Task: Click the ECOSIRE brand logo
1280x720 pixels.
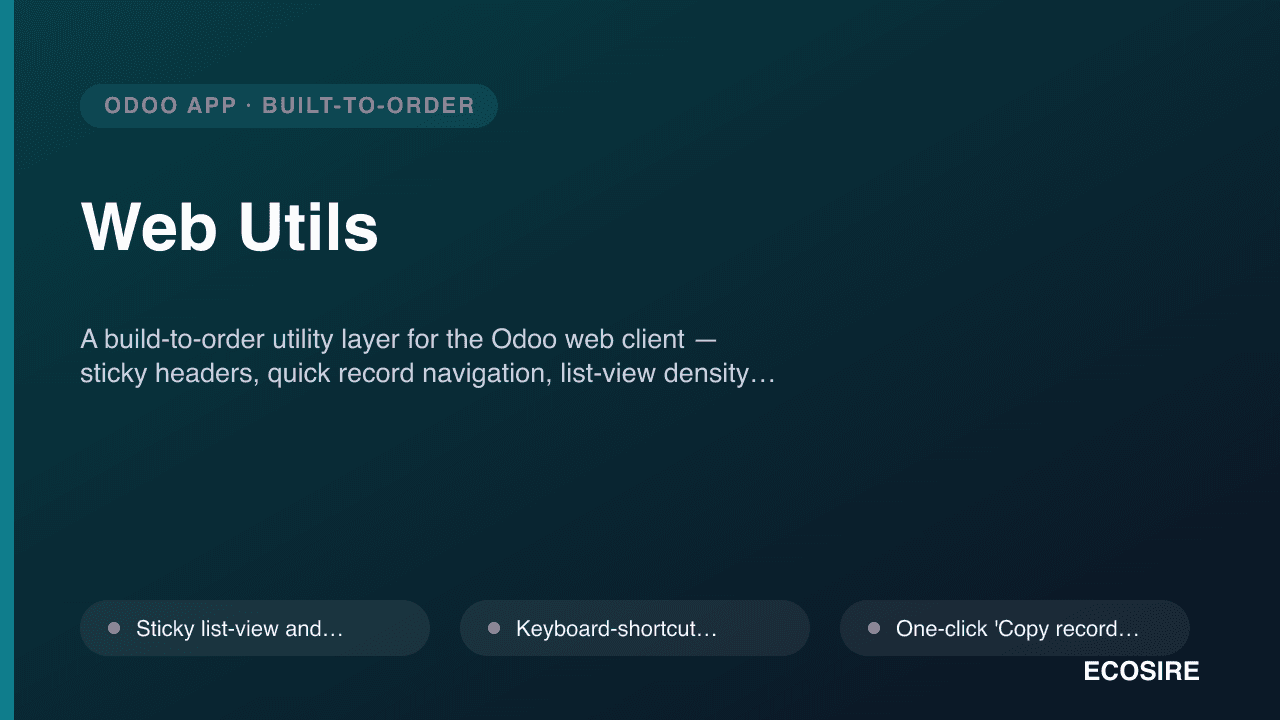Action: click(x=1141, y=672)
